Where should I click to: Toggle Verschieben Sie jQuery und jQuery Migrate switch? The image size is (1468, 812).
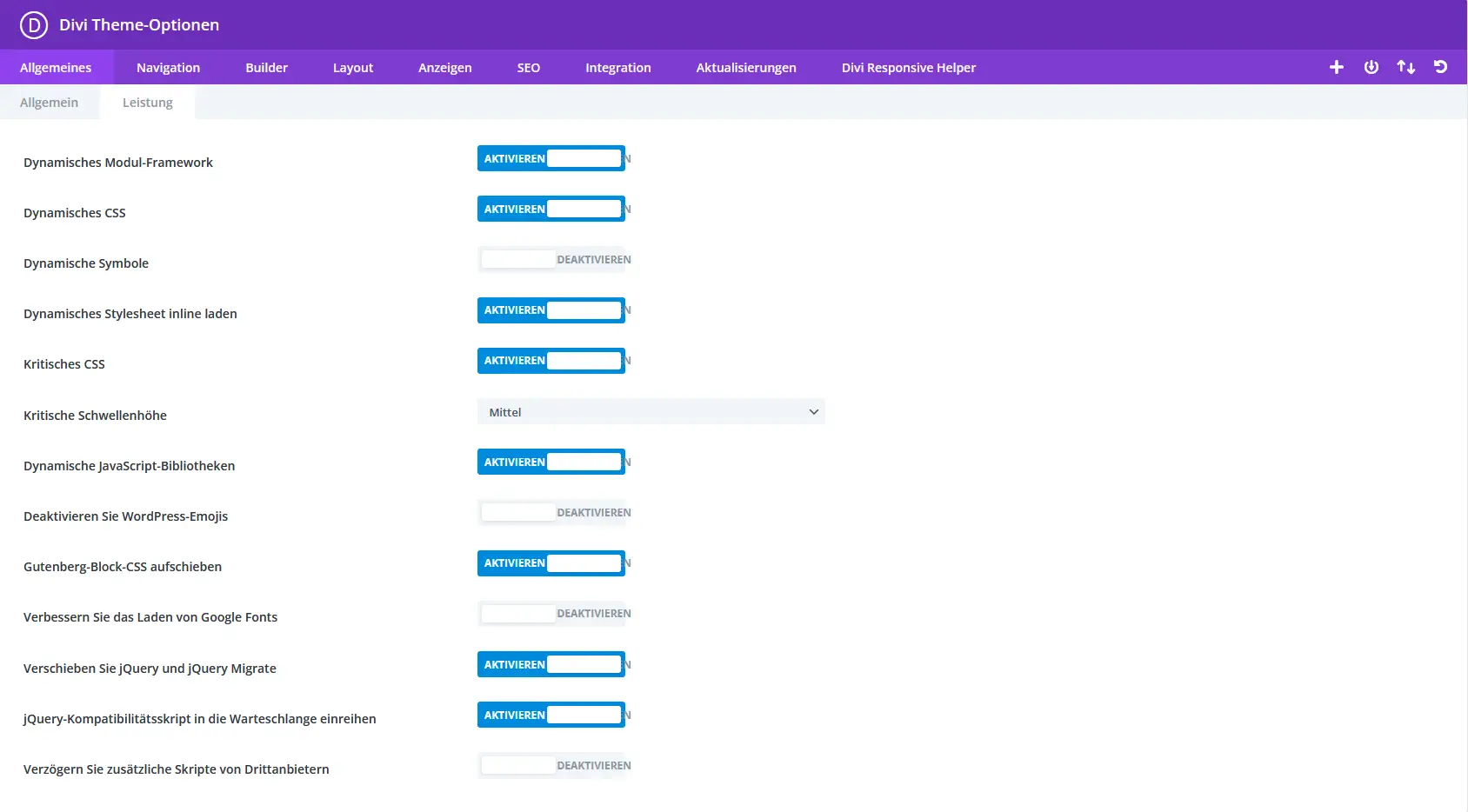pos(551,664)
